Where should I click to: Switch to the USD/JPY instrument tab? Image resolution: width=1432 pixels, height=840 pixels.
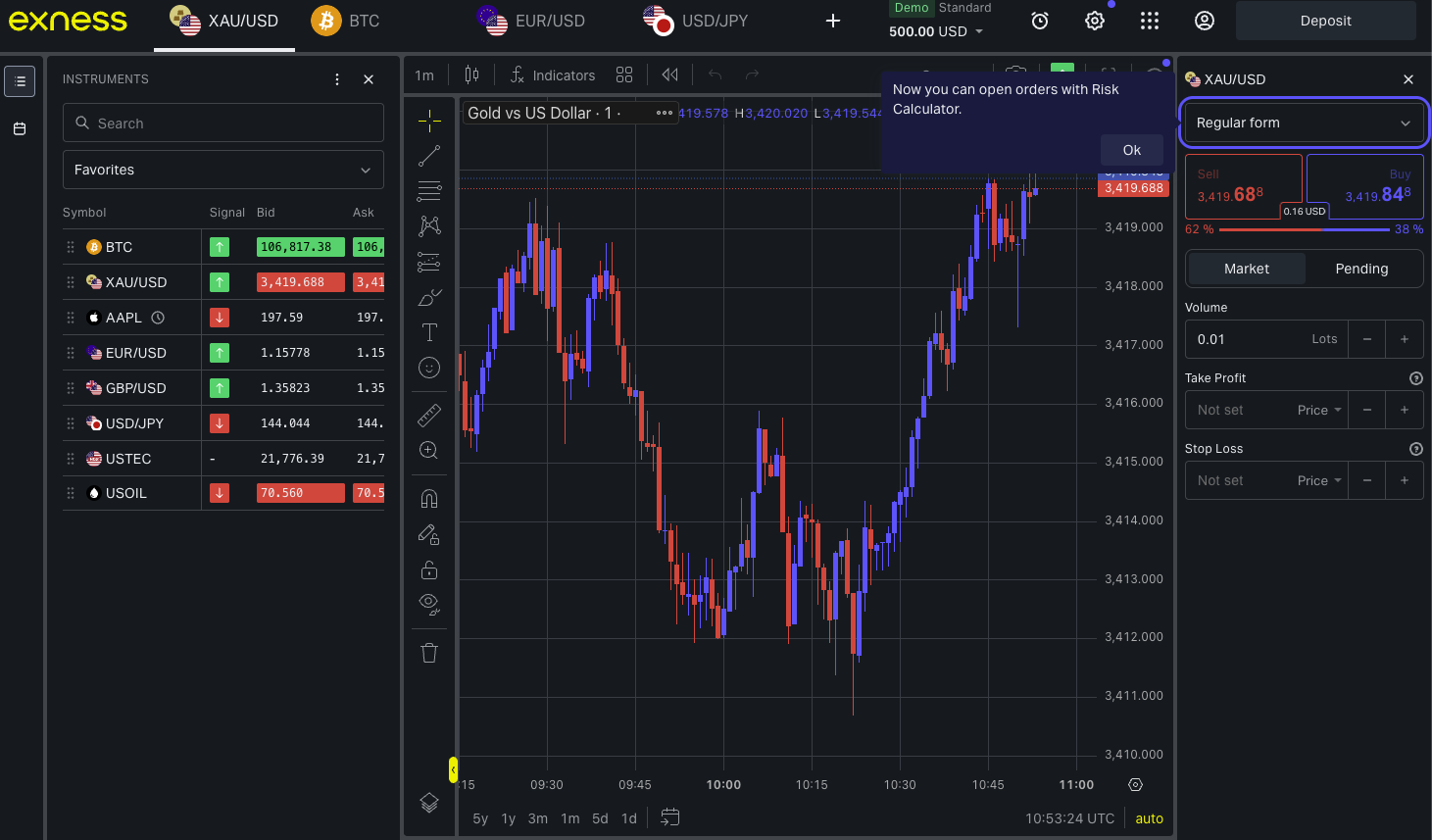696,21
